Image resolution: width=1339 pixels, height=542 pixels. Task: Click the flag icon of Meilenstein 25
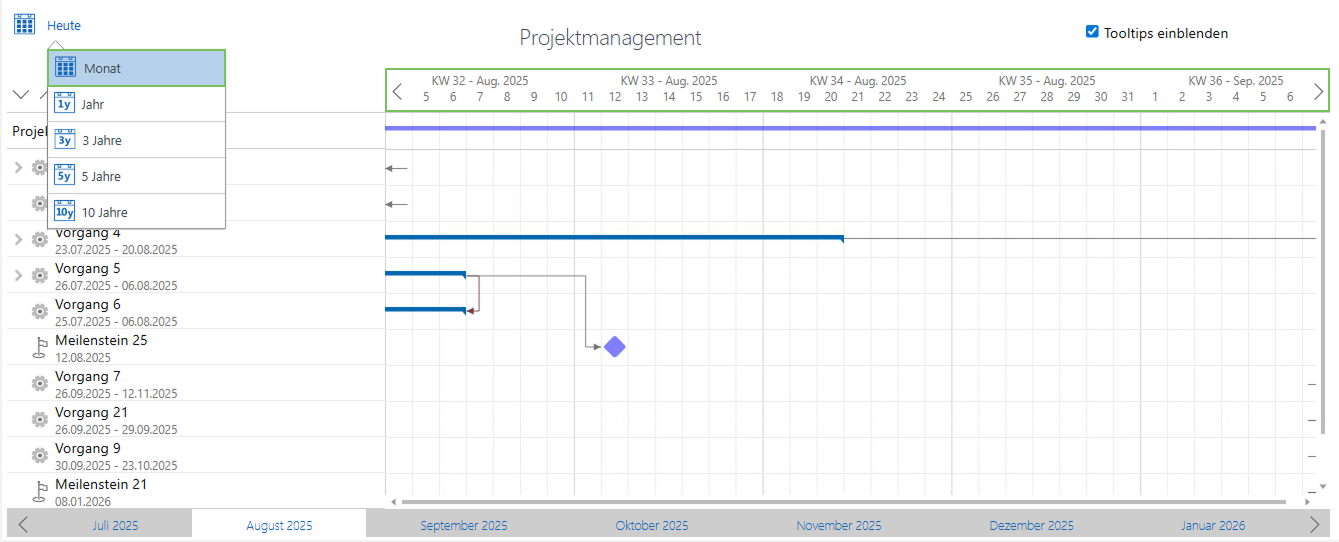(40, 347)
